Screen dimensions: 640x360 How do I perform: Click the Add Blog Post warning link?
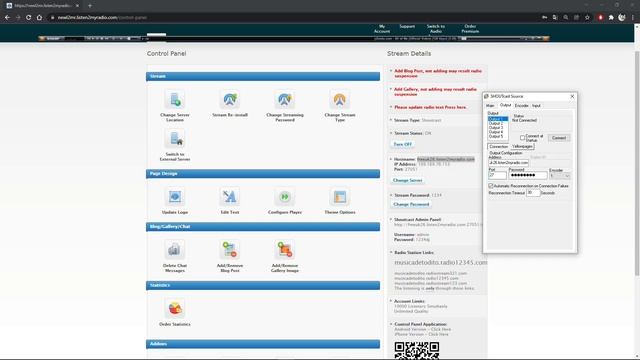438,73
